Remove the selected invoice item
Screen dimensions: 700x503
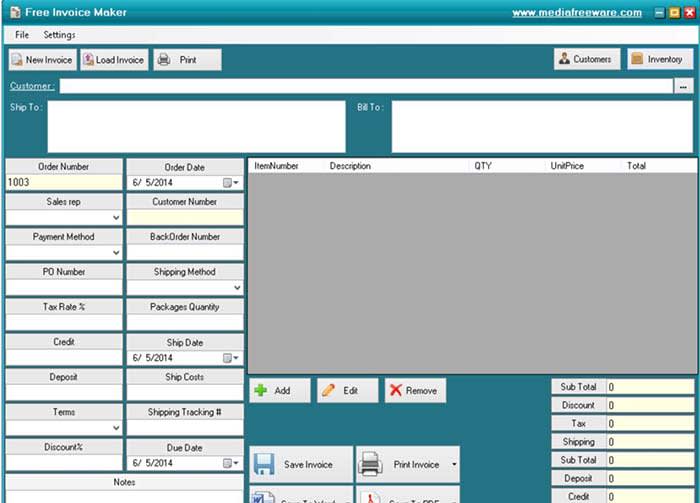coord(415,390)
